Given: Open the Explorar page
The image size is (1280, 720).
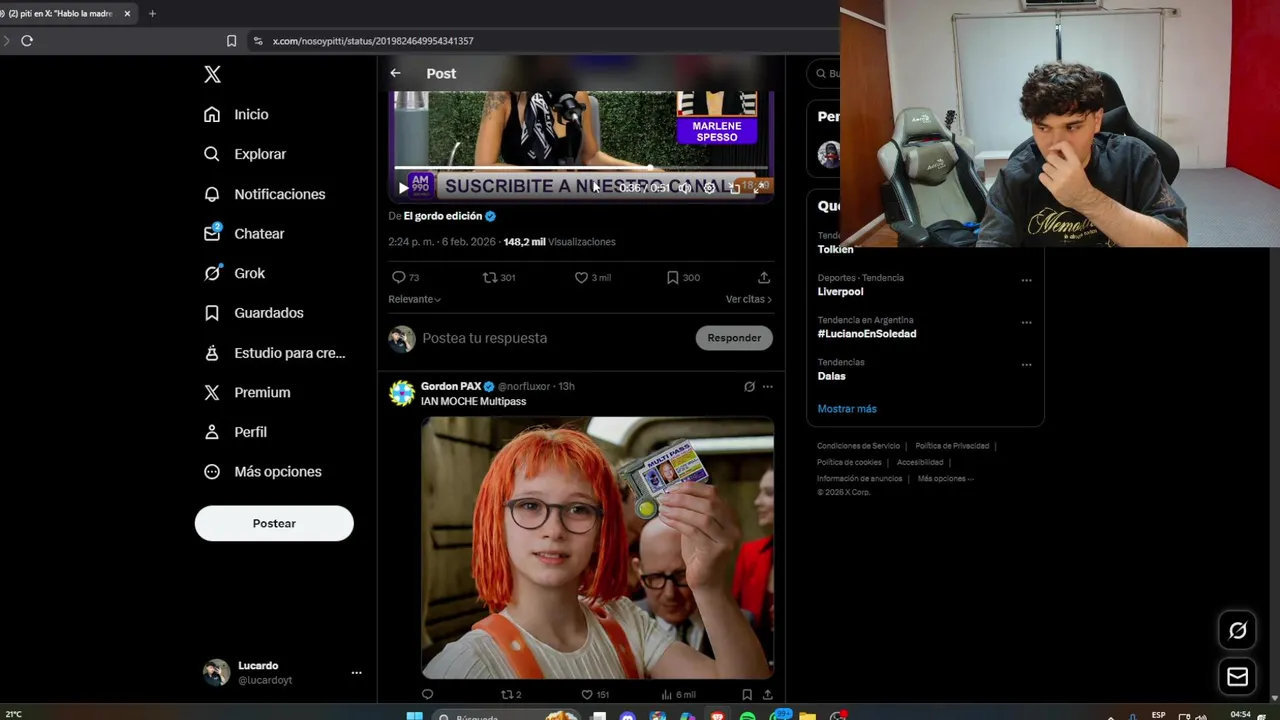Looking at the screenshot, I should (x=245, y=154).
